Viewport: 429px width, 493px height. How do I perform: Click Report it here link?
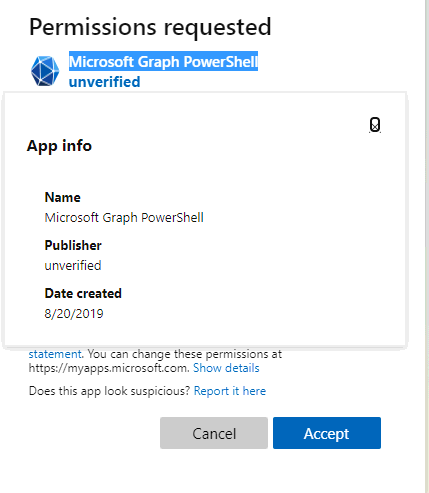(x=230, y=391)
